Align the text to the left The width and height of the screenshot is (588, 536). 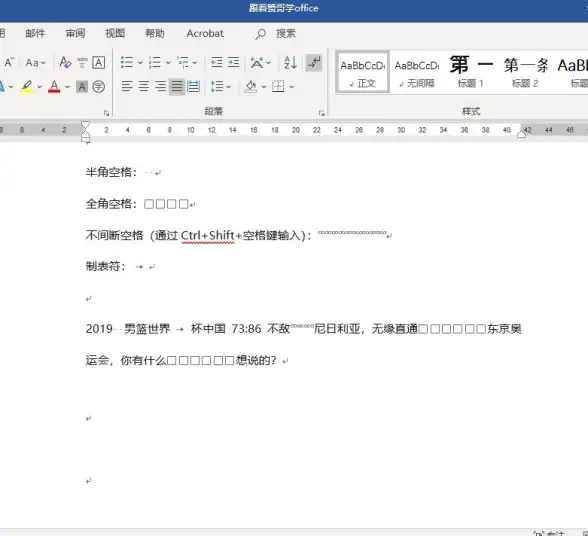tap(127, 87)
